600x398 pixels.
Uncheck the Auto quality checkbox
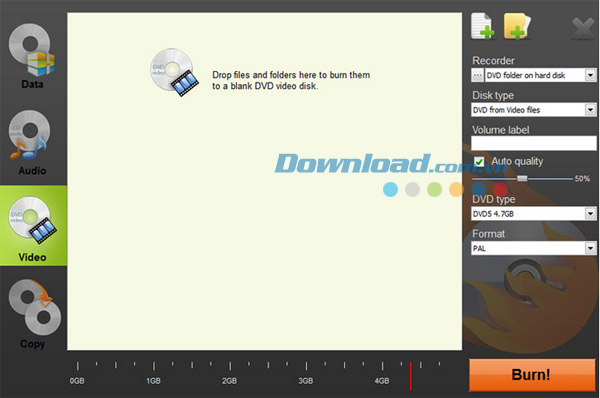click(x=479, y=161)
